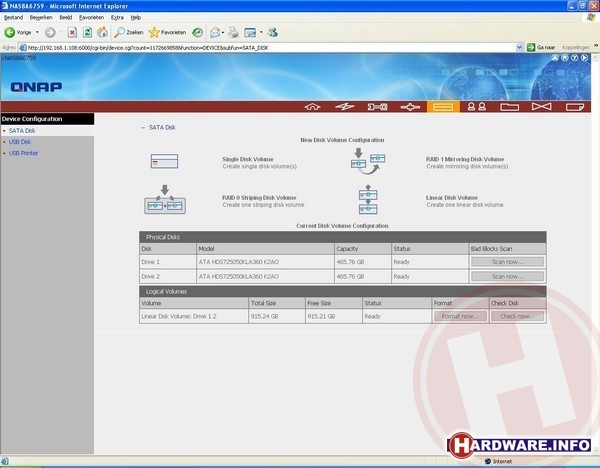Choose Single Disk Volume link text
This screenshot has height=468, width=600.
pos(248,159)
